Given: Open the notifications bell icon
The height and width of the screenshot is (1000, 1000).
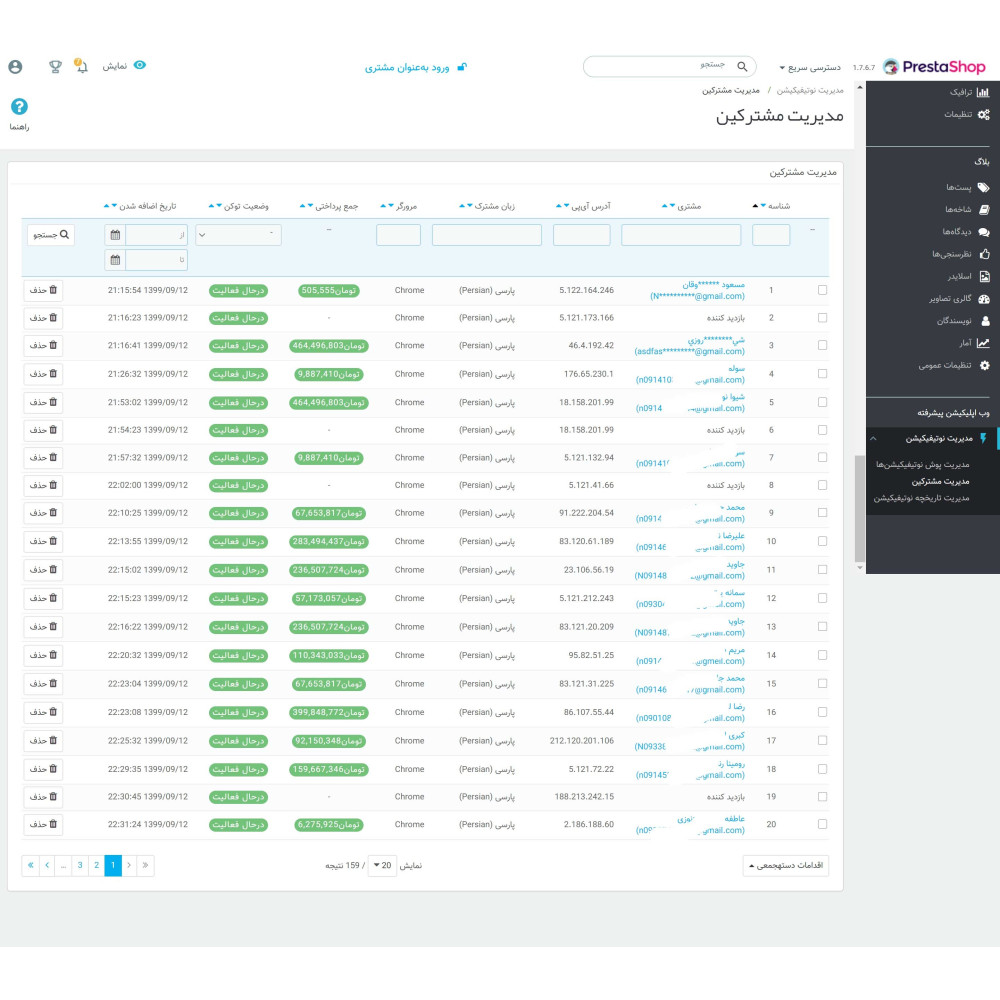Looking at the screenshot, I should coord(81,66).
